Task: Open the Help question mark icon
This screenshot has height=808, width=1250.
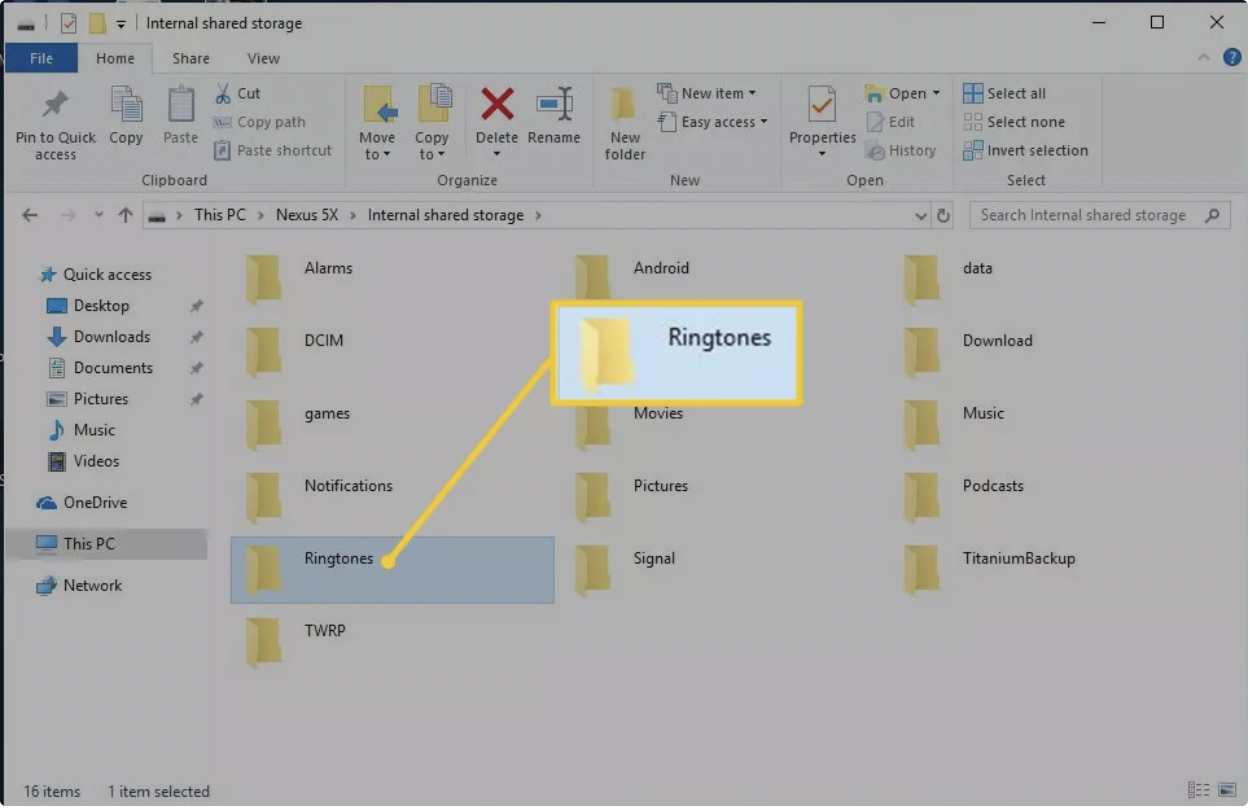Action: click(1232, 57)
